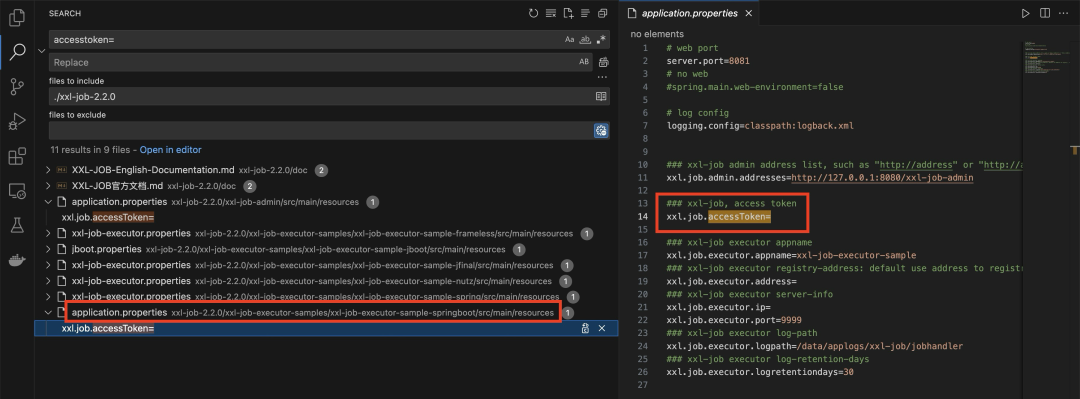Open the Testing flask view
The height and width of the screenshot is (399, 1080).
point(17,225)
